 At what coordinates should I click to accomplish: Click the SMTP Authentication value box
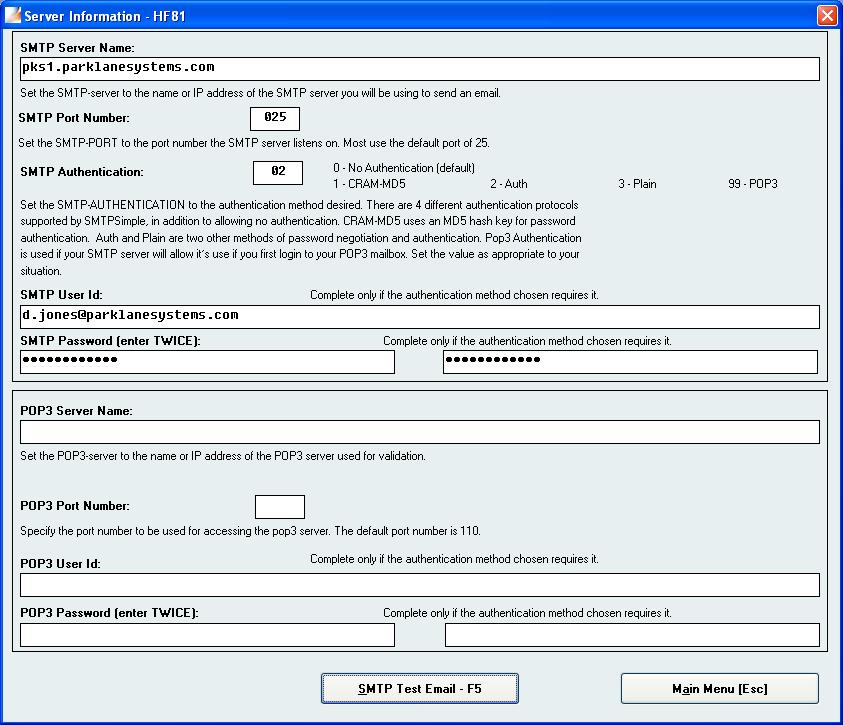(278, 172)
